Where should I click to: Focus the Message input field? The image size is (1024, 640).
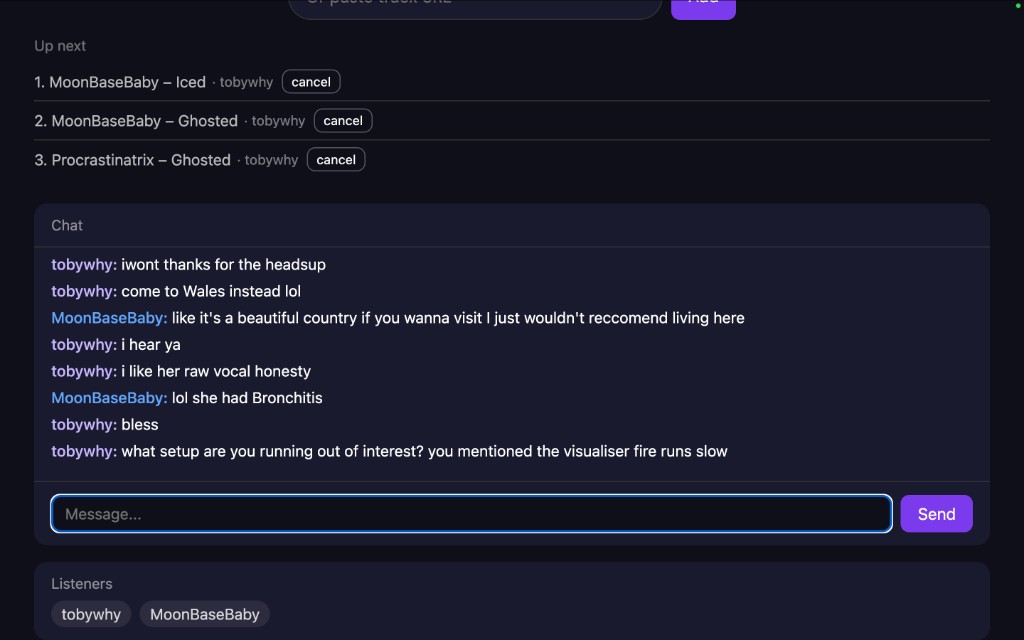[471, 514]
